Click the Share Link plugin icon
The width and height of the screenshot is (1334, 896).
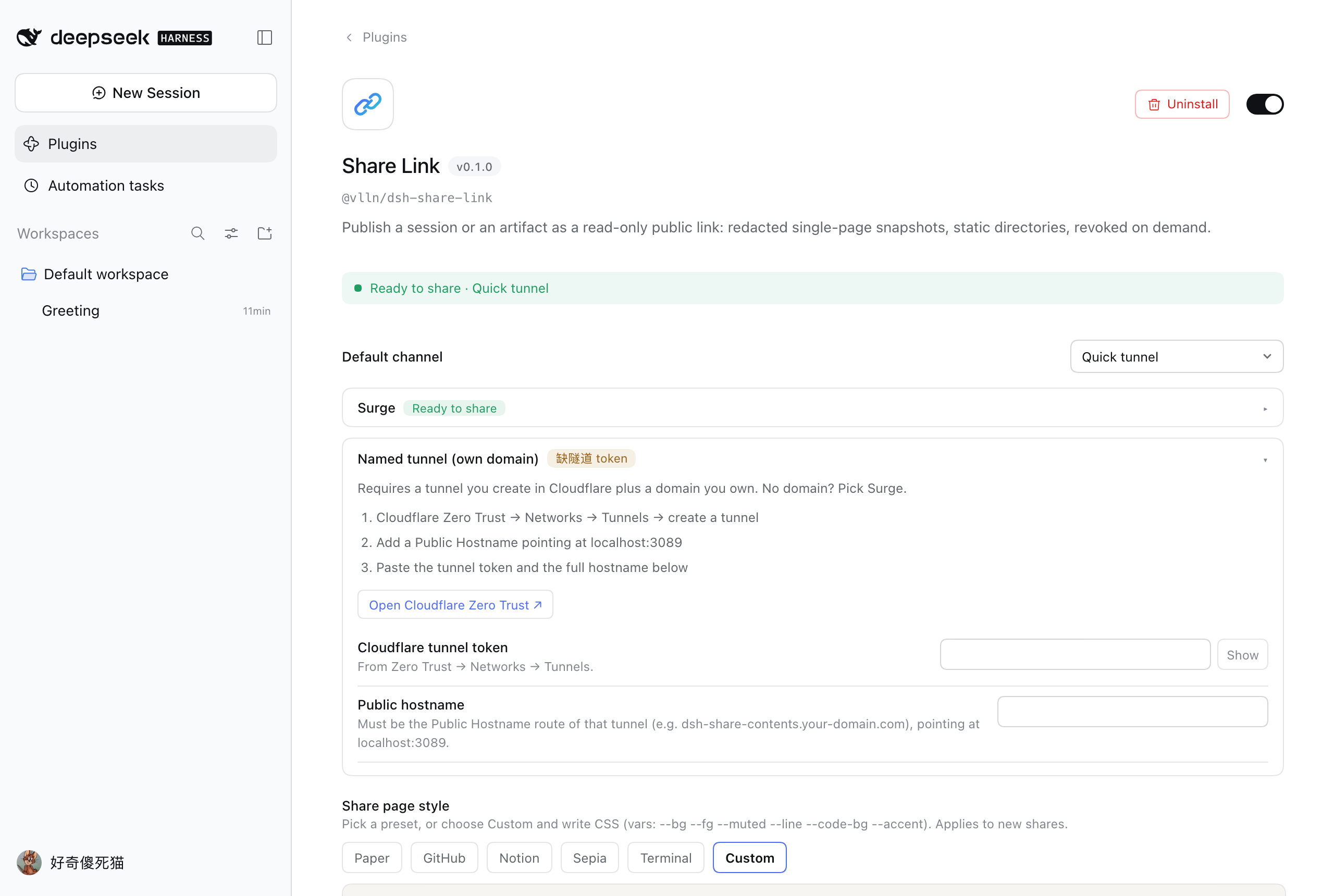click(368, 104)
